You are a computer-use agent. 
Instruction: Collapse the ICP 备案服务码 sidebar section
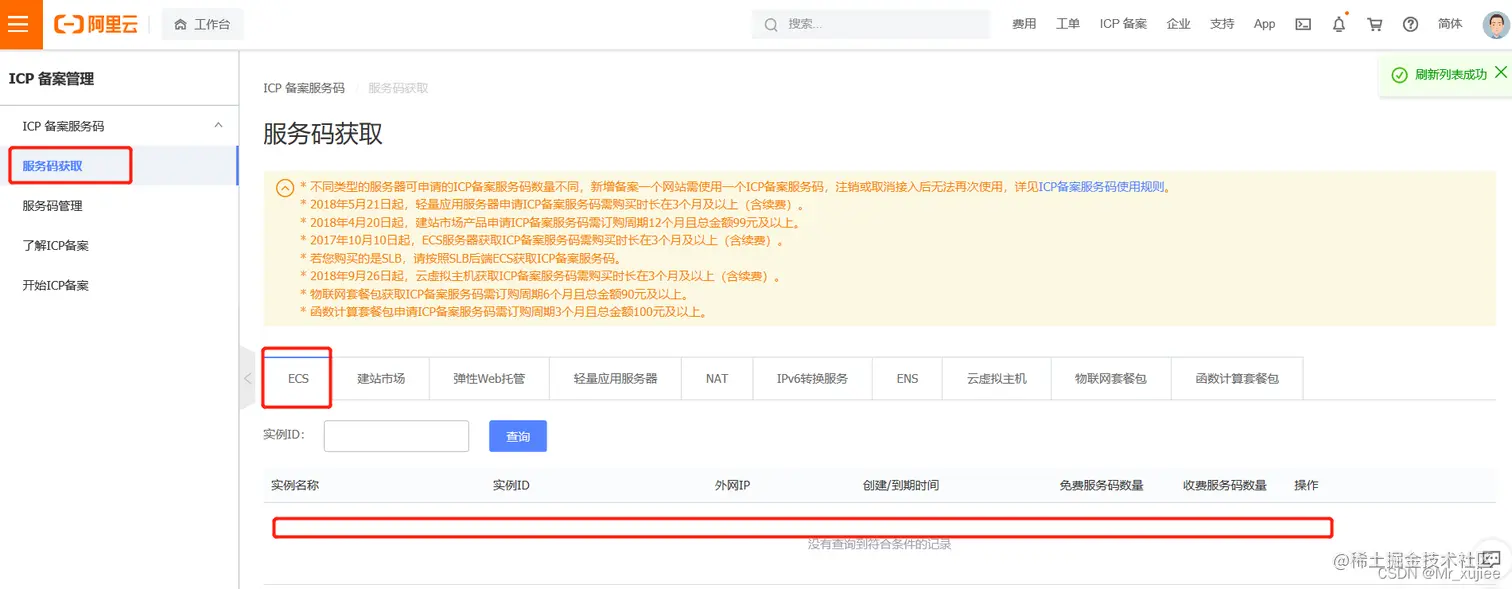(x=218, y=125)
